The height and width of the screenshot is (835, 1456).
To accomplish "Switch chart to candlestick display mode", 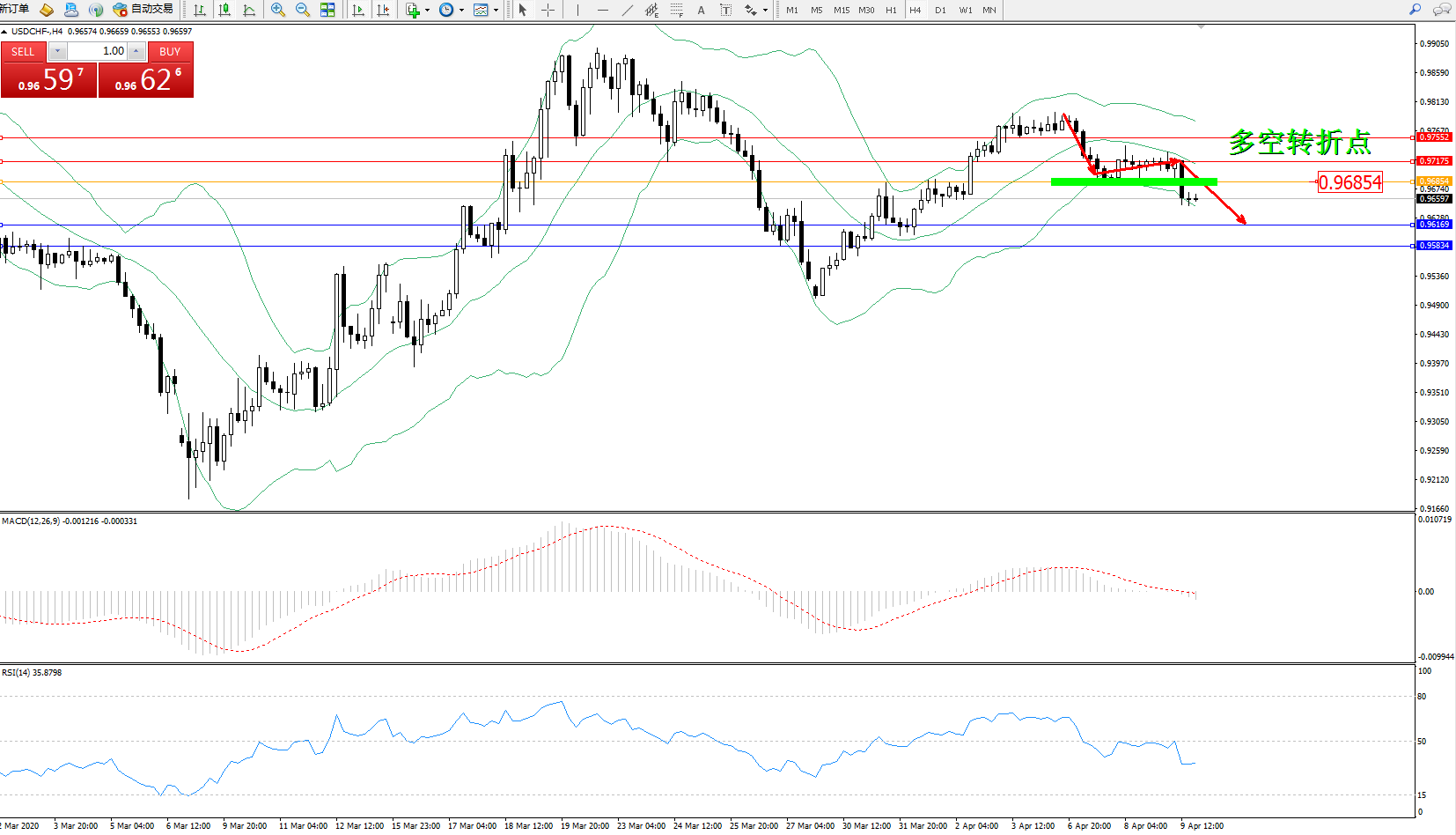I will [224, 10].
